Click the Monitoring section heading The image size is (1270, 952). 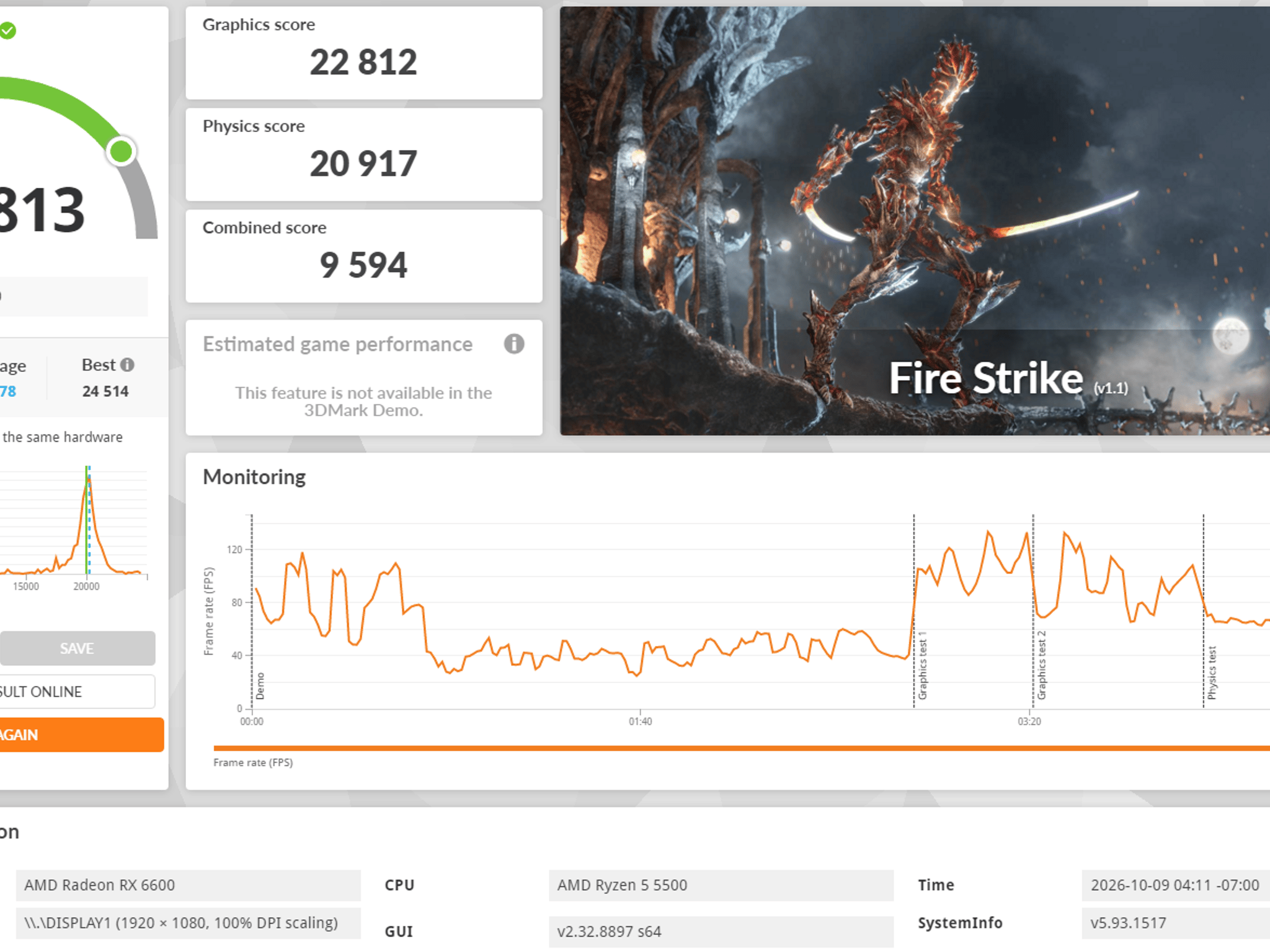click(x=254, y=477)
